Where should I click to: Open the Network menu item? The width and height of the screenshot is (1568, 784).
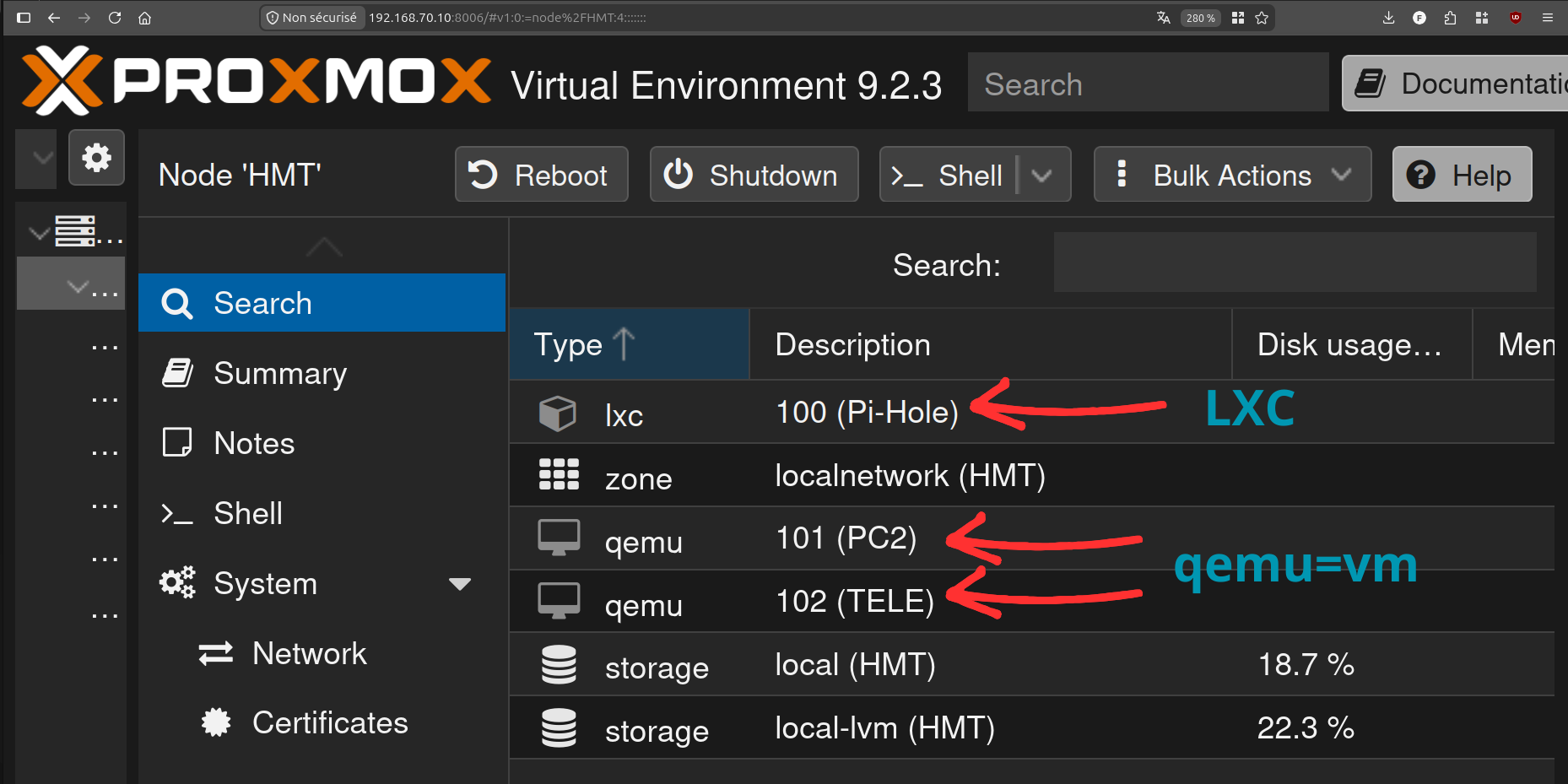click(322, 653)
